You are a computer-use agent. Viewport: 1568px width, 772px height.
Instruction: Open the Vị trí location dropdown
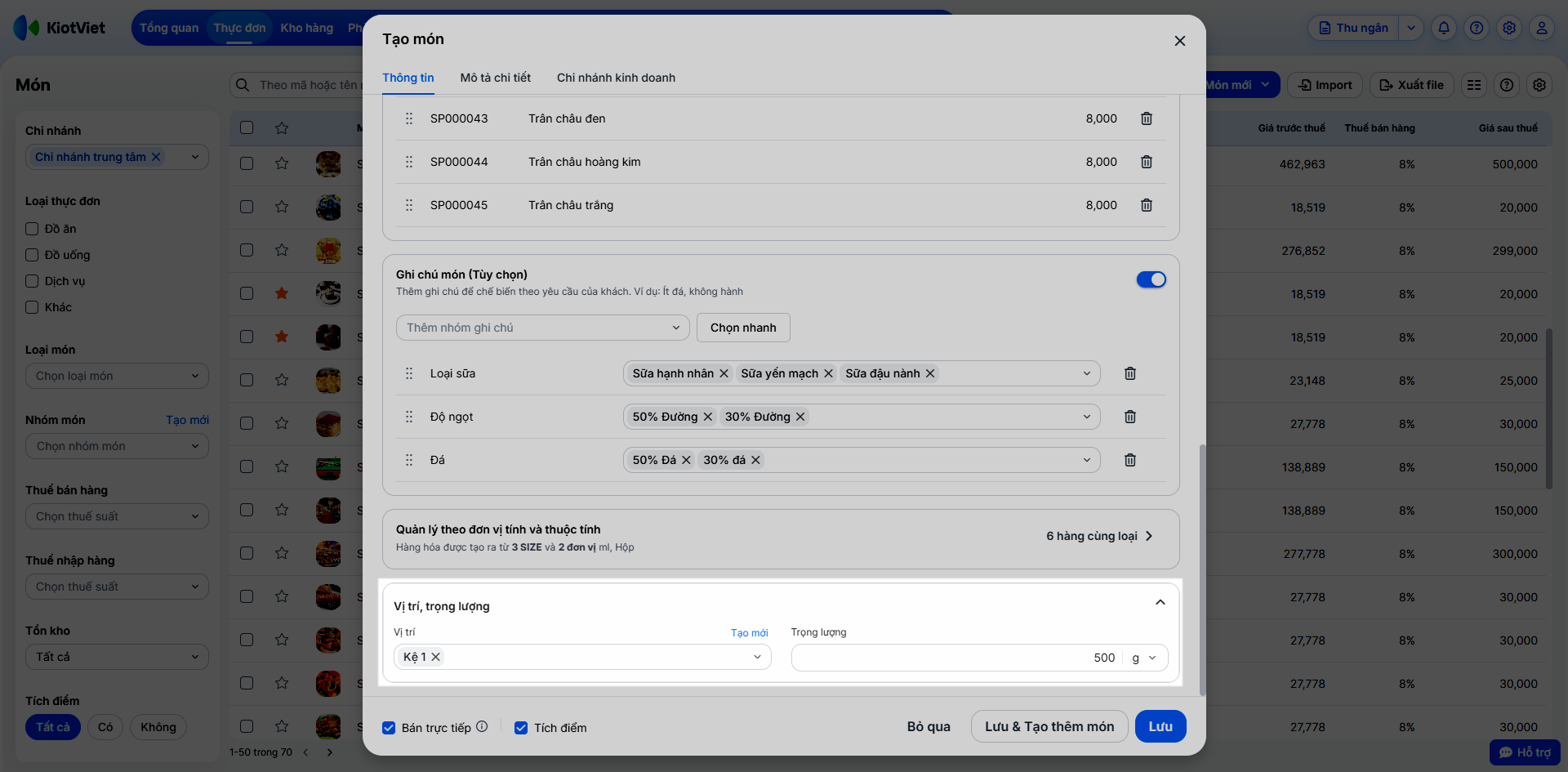pos(582,657)
